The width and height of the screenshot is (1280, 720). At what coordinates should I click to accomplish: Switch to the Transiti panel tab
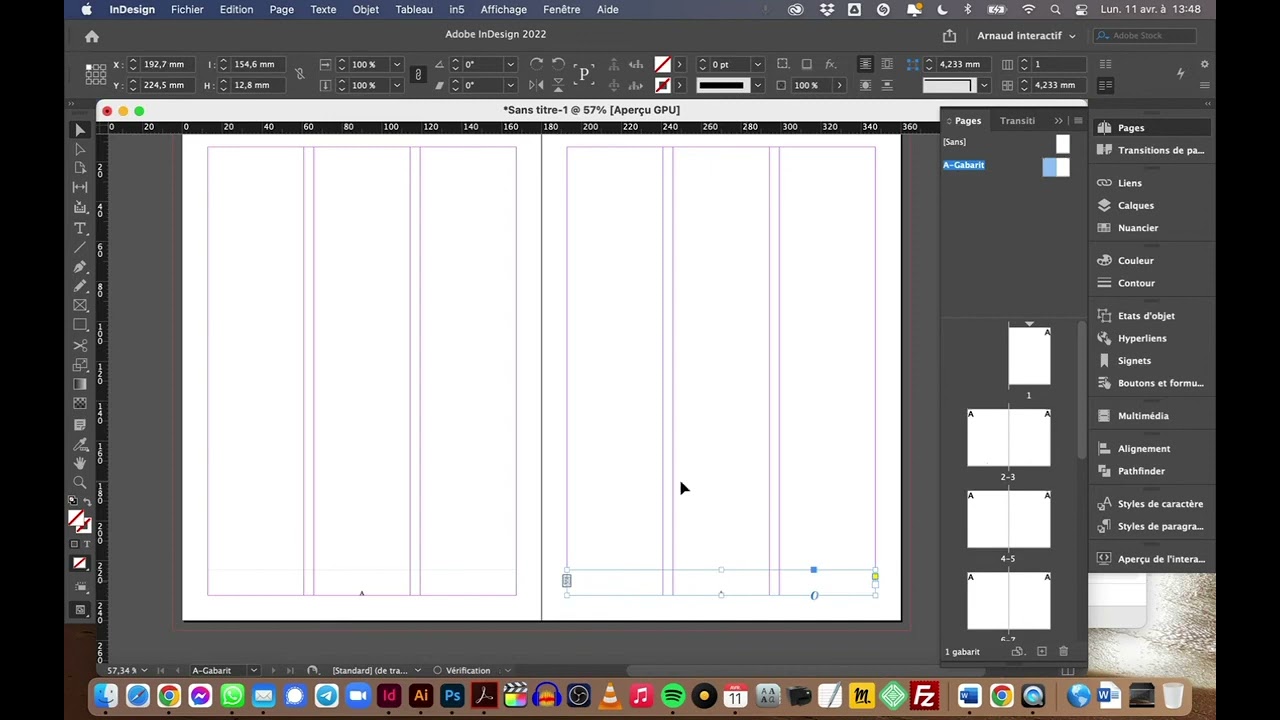click(x=1017, y=121)
